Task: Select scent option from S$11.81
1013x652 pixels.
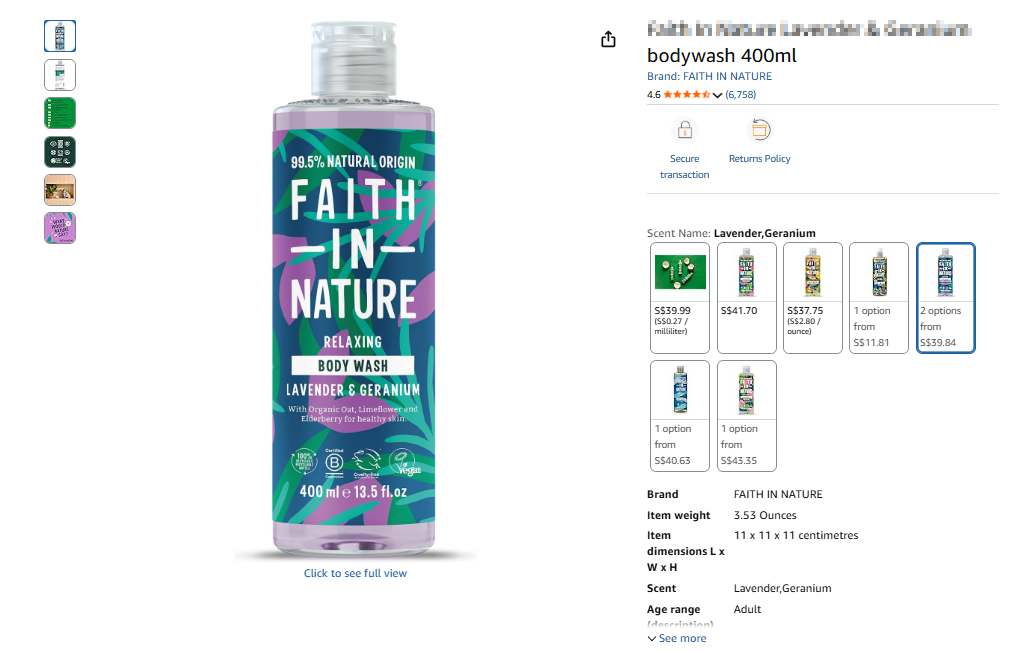Action: point(879,298)
